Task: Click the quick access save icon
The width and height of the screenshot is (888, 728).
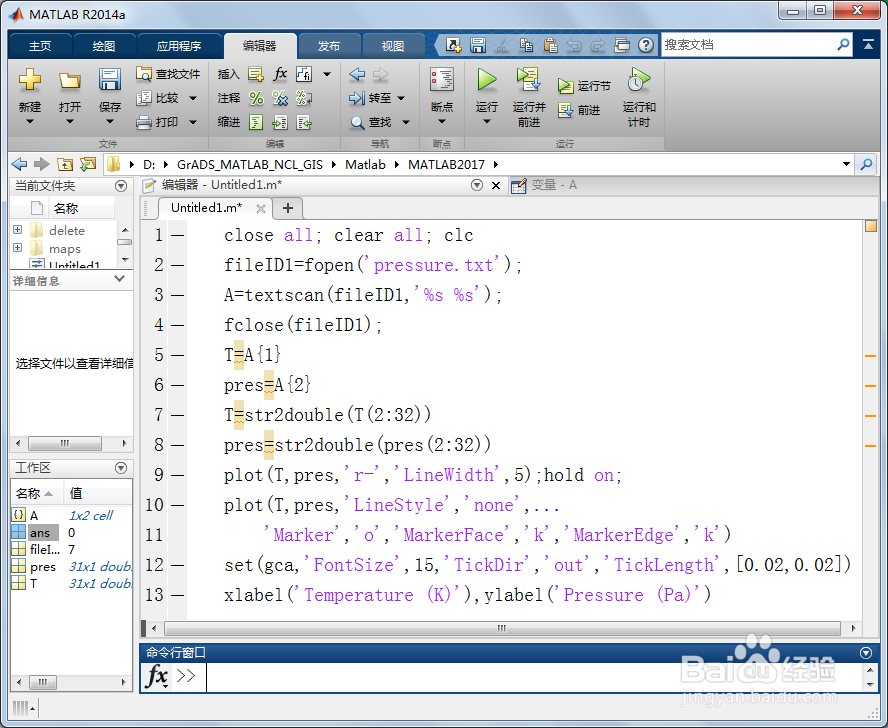Action: (x=478, y=45)
